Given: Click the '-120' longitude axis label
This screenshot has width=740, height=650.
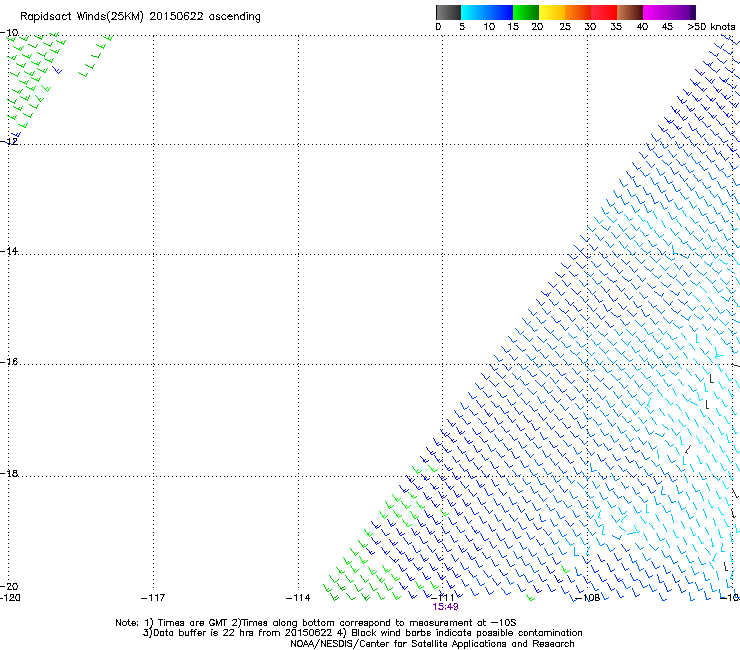Looking at the screenshot, I should [10, 598].
